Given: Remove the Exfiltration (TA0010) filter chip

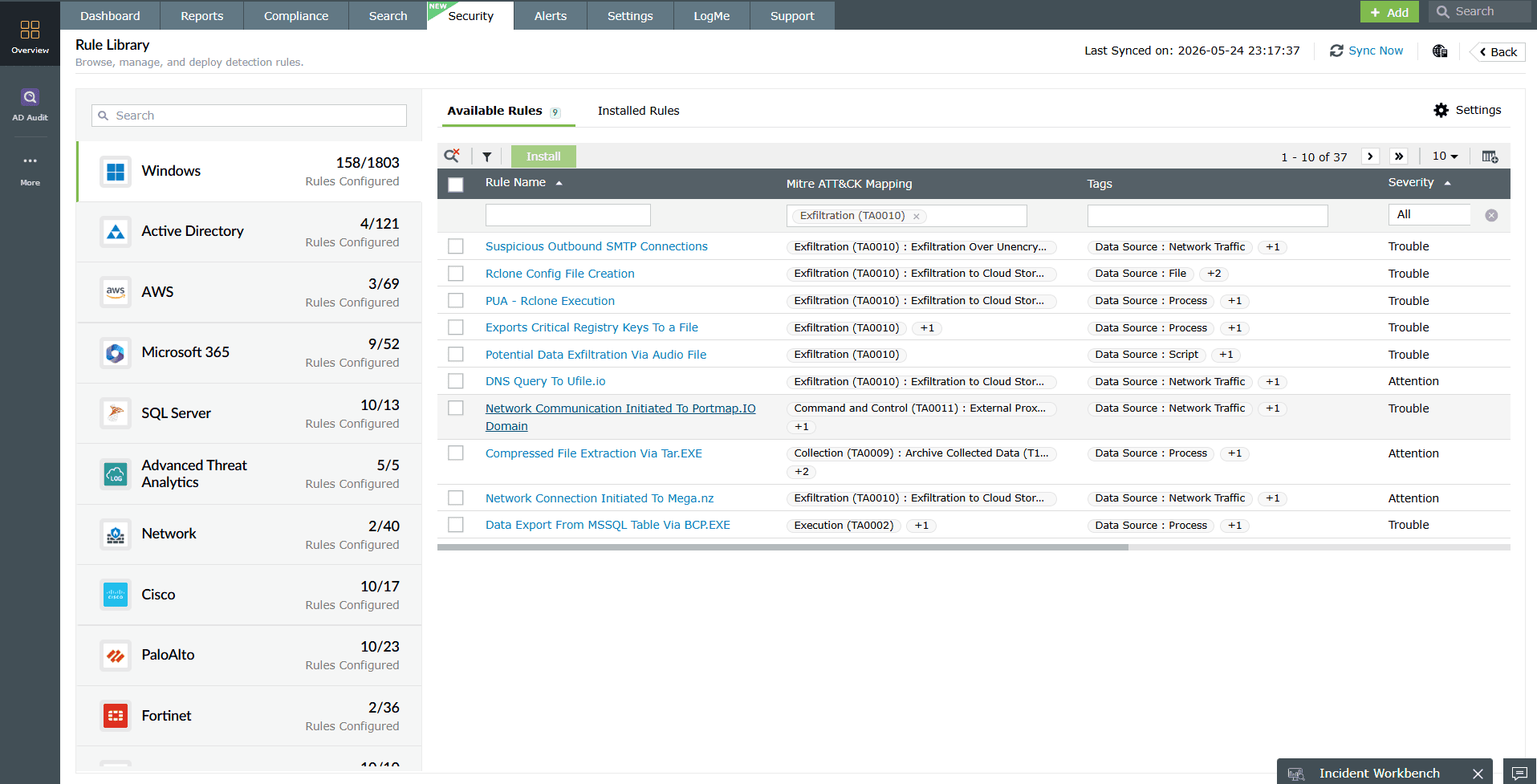Looking at the screenshot, I should pyautogui.click(x=916, y=216).
